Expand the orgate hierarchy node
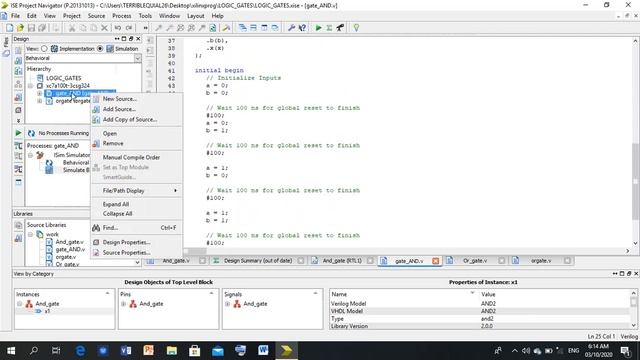This screenshot has height=360, width=640. (40, 101)
